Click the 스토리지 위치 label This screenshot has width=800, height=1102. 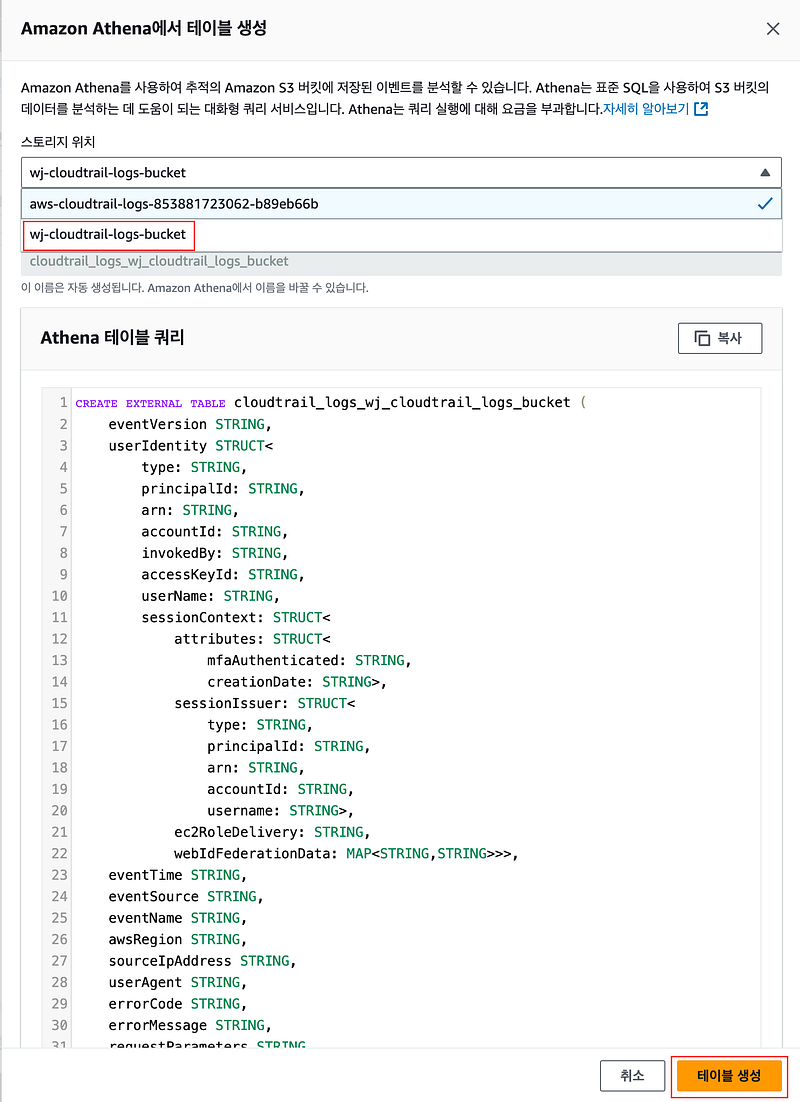[58, 142]
